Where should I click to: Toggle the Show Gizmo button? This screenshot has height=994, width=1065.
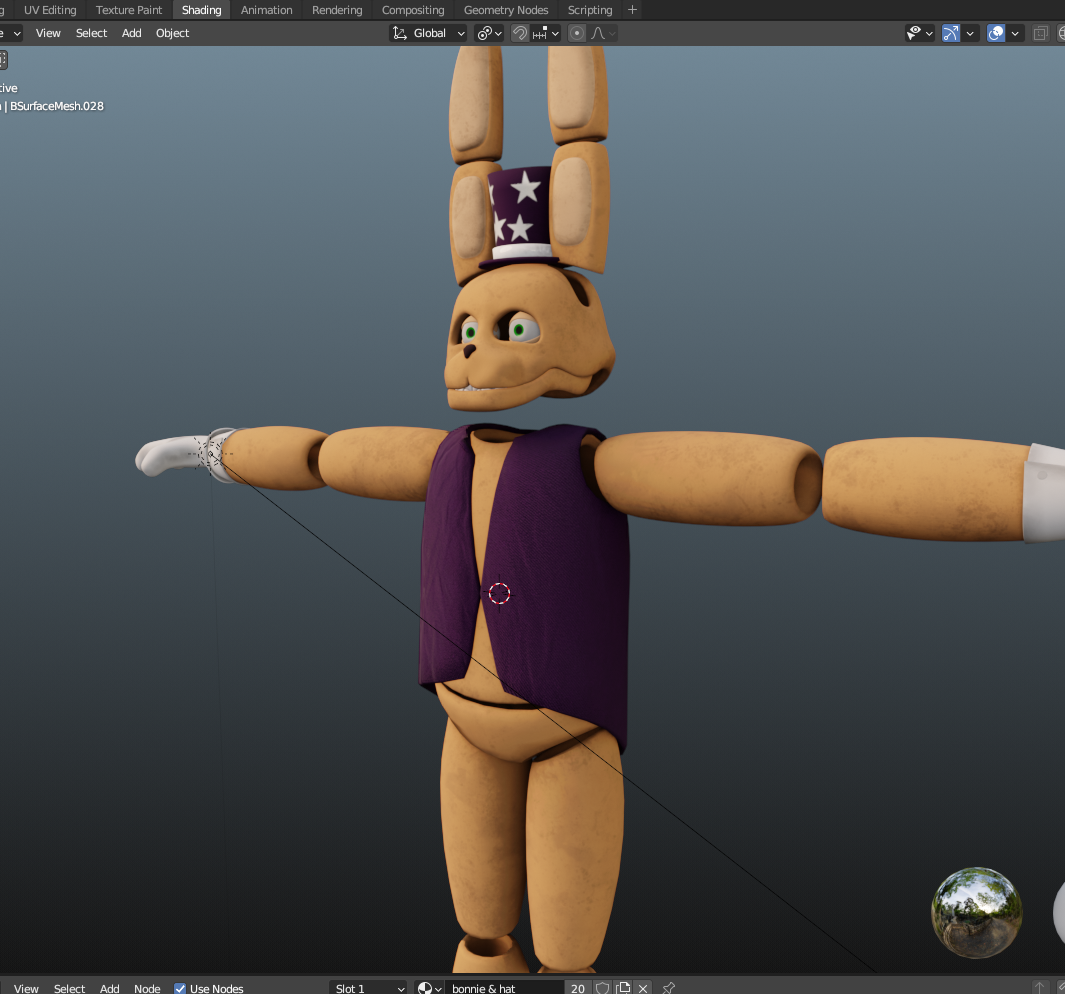(x=951, y=33)
